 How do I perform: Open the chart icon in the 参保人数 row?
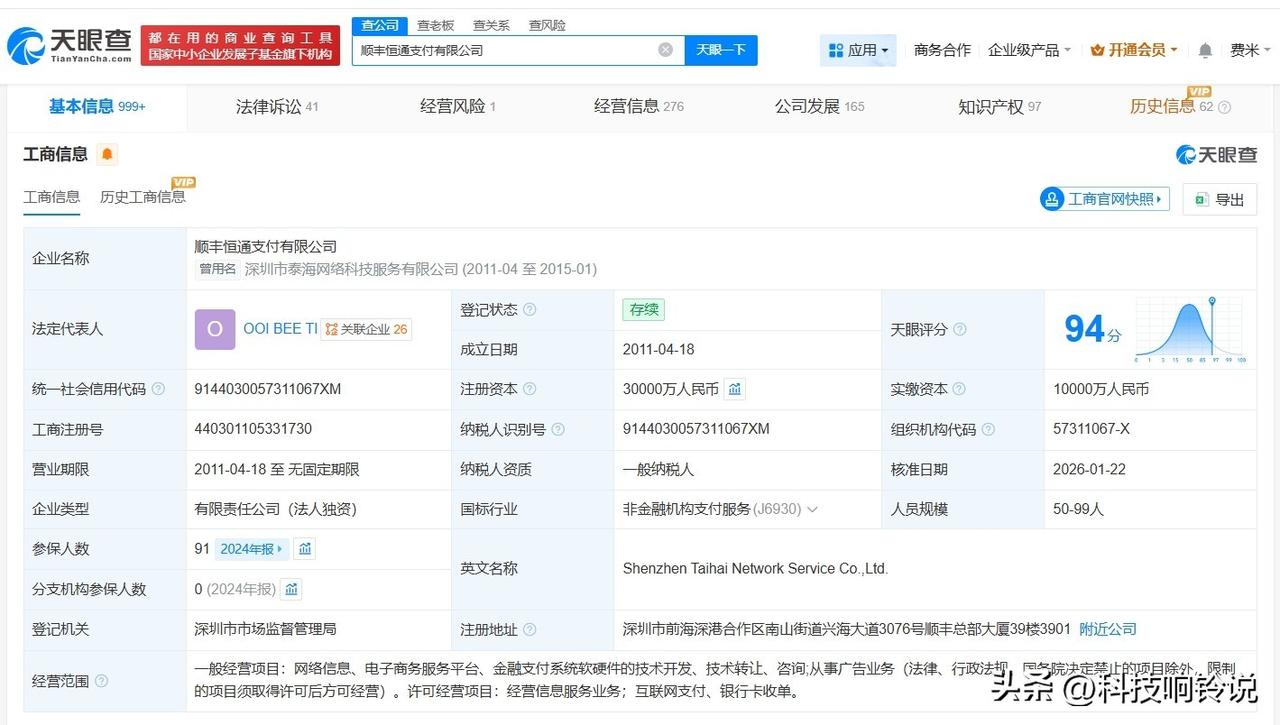tap(305, 548)
